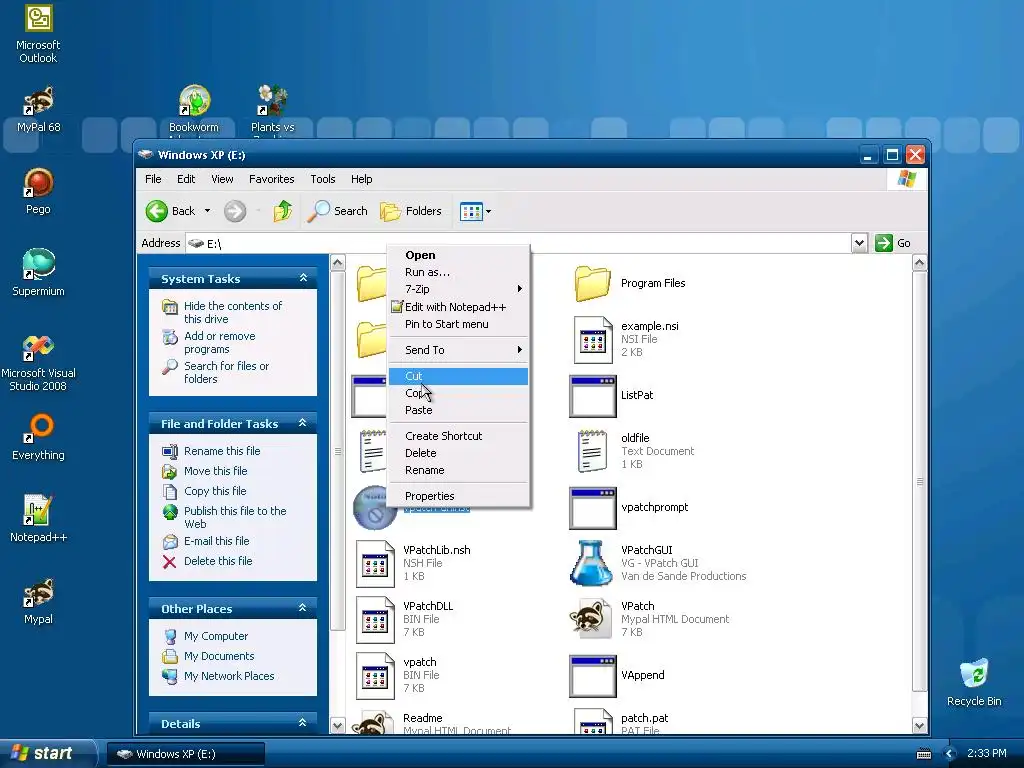Collapse the System Tasks panel
The height and width of the screenshot is (768, 1024).
pyautogui.click(x=303, y=278)
